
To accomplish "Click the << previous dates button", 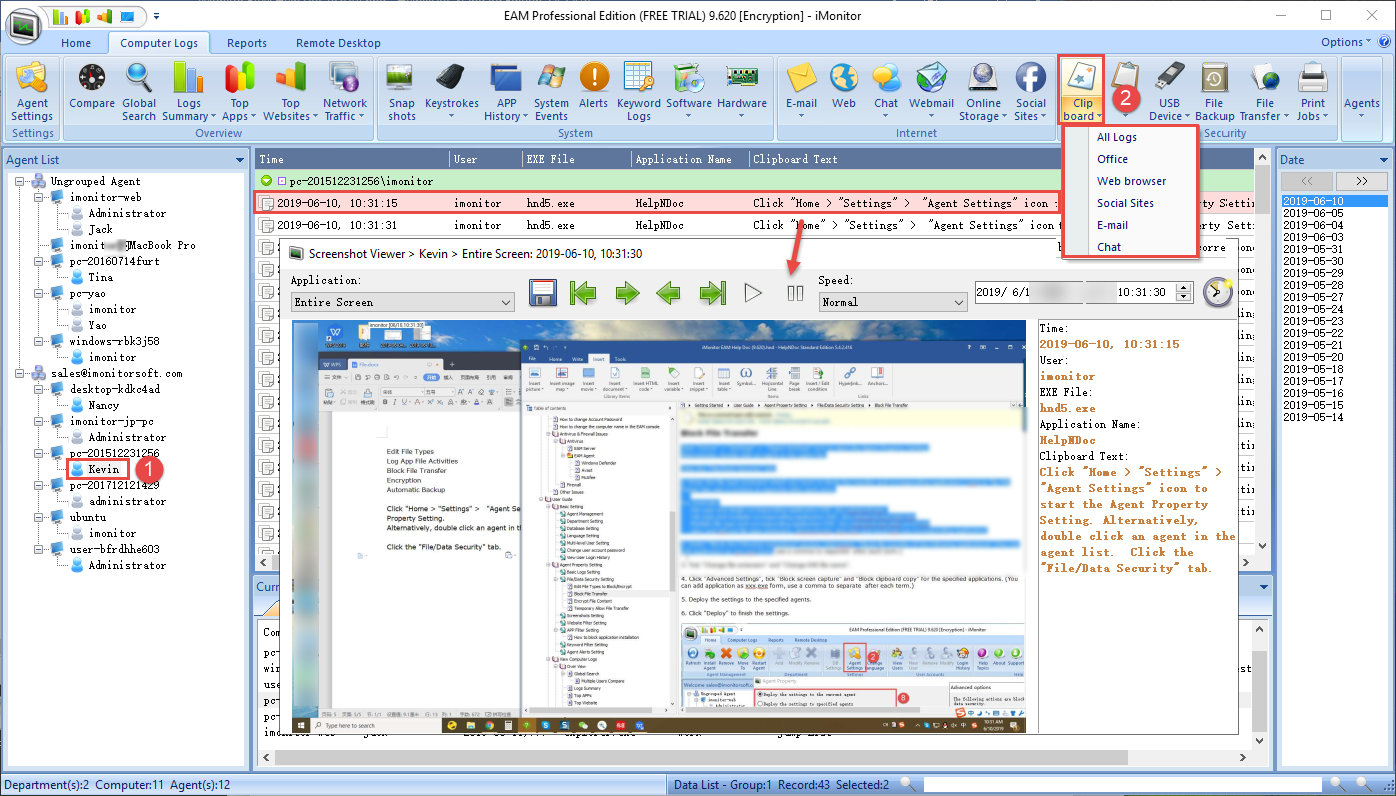I will pos(1305,181).
